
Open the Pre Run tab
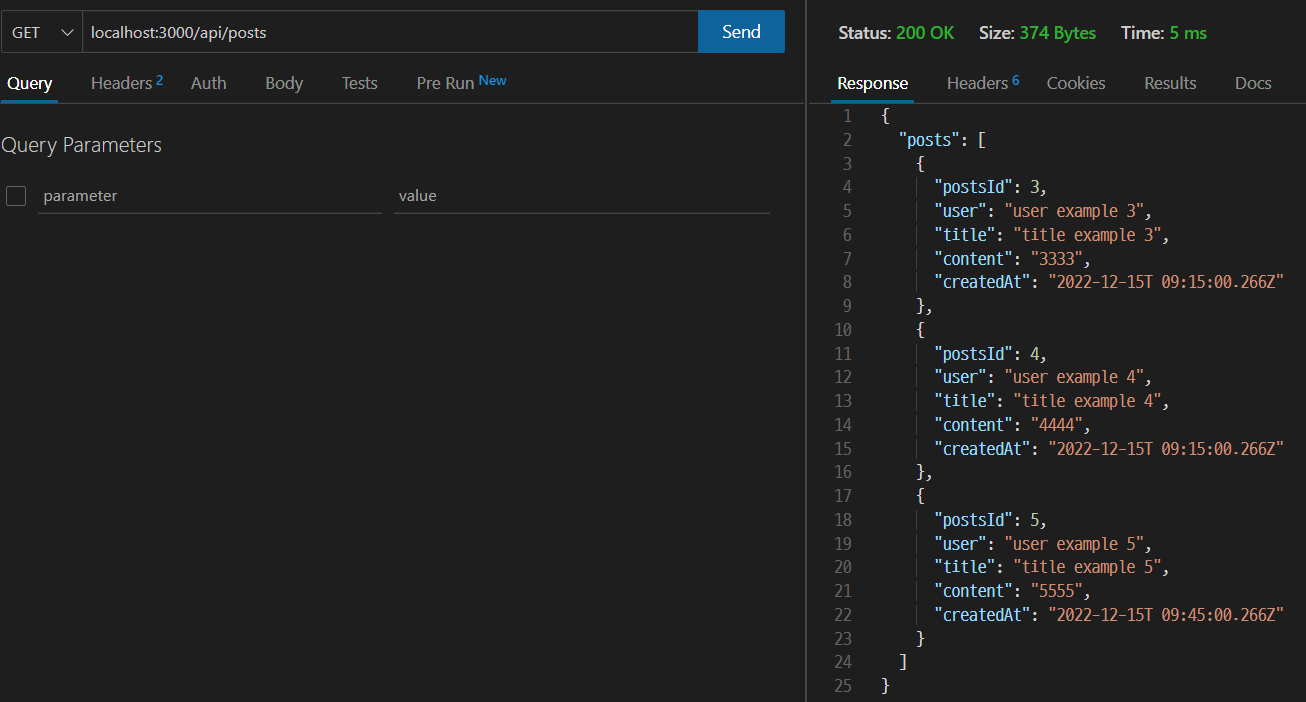point(461,83)
